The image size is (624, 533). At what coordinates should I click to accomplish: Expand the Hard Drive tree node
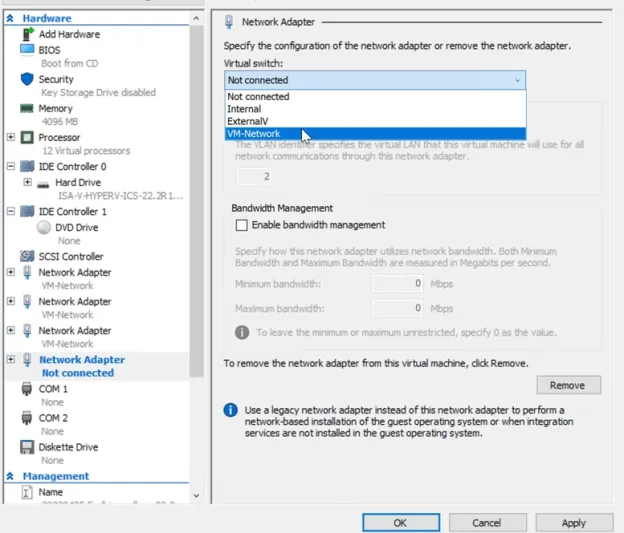[x=27, y=182]
